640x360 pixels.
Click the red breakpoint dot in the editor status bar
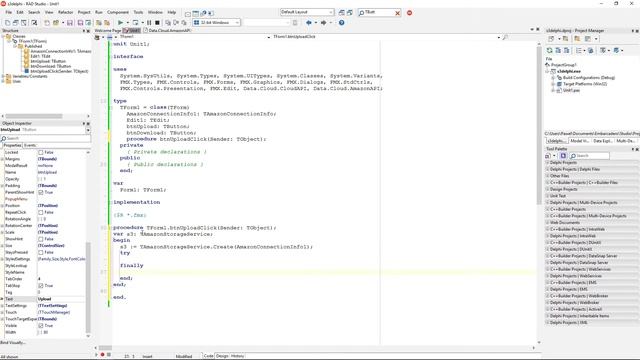[102, 355]
